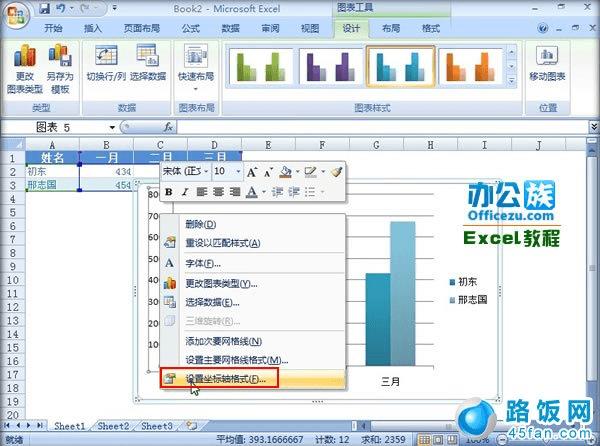The height and width of the screenshot is (446, 600).
Task: Increase indent in mini toolbar
Action: [x=294, y=192]
